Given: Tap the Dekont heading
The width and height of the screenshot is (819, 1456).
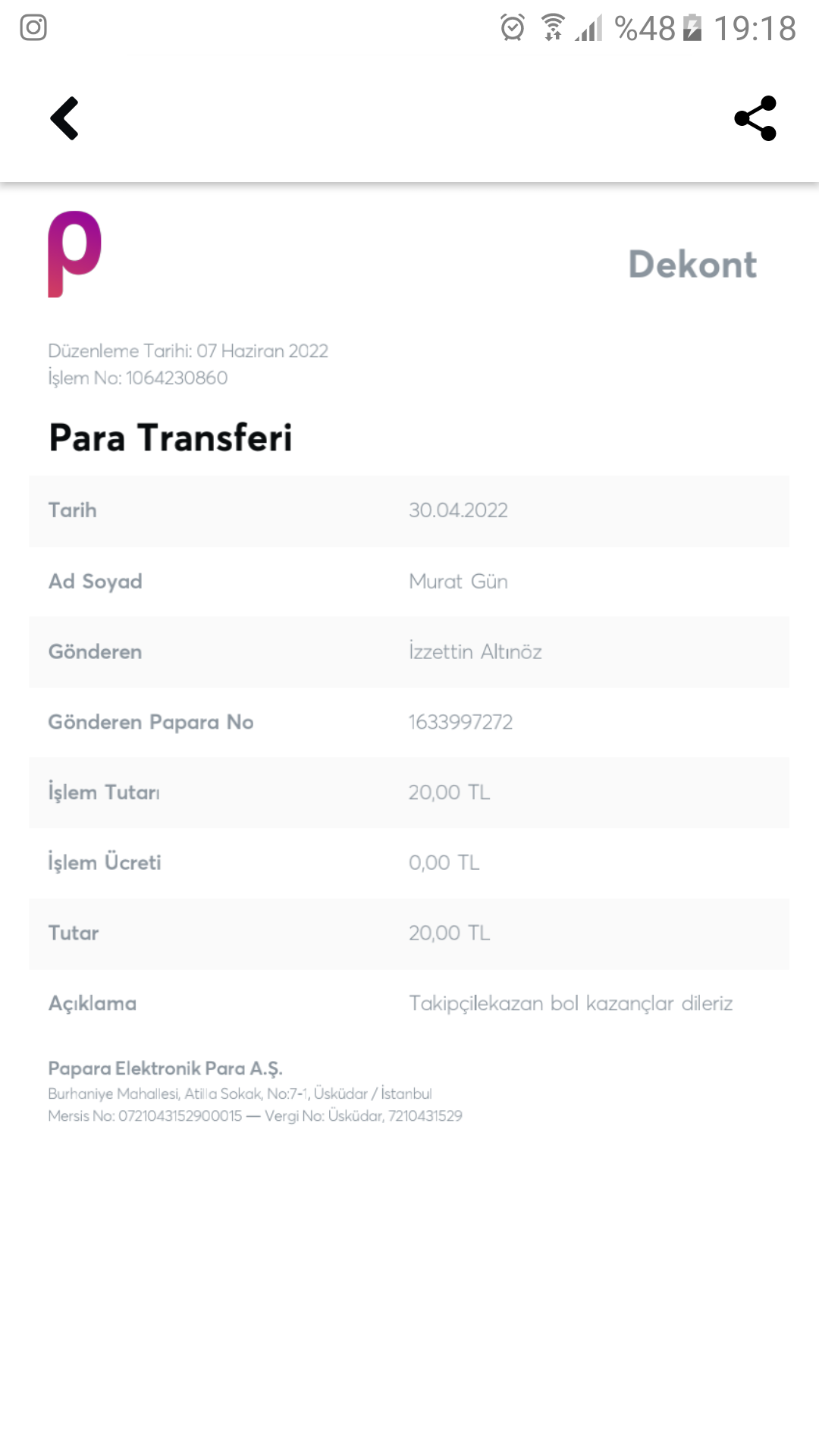Looking at the screenshot, I should coord(692,265).
